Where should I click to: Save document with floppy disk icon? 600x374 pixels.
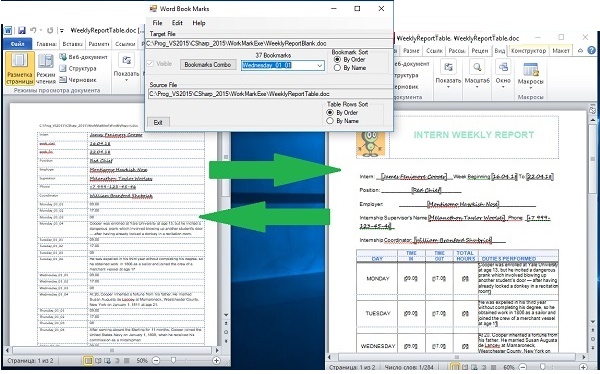pos(21,30)
